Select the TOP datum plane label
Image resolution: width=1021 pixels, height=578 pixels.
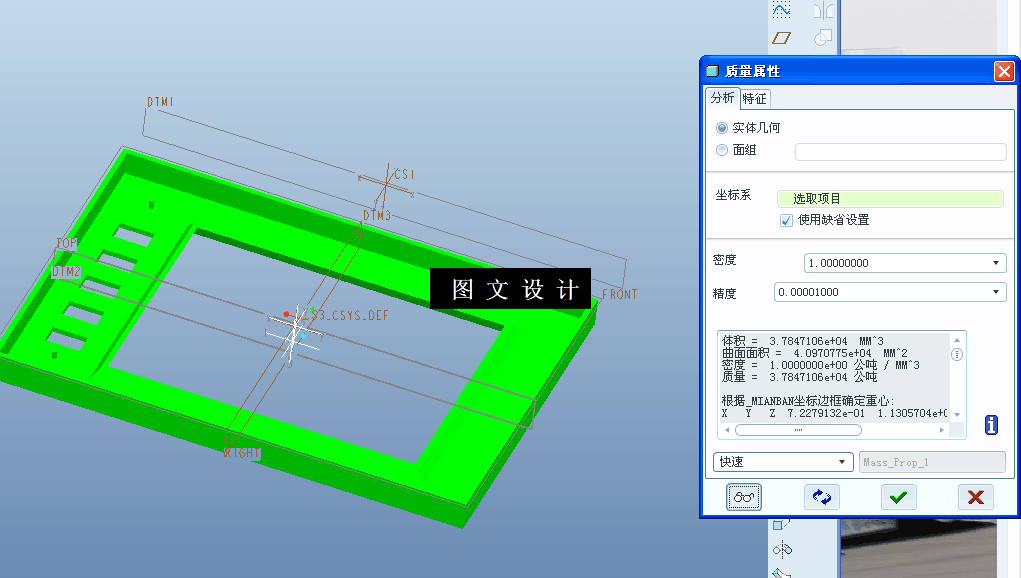tap(66, 243)
